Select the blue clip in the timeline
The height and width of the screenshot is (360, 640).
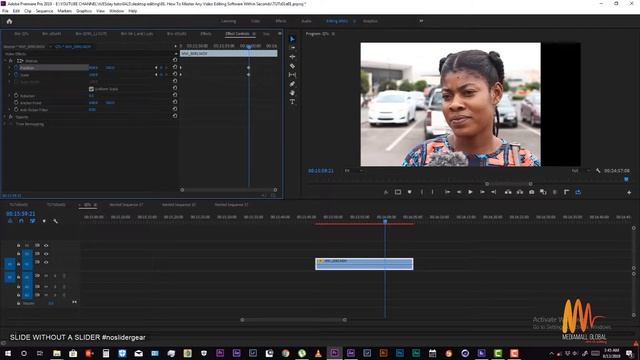[x=364, y=264]
